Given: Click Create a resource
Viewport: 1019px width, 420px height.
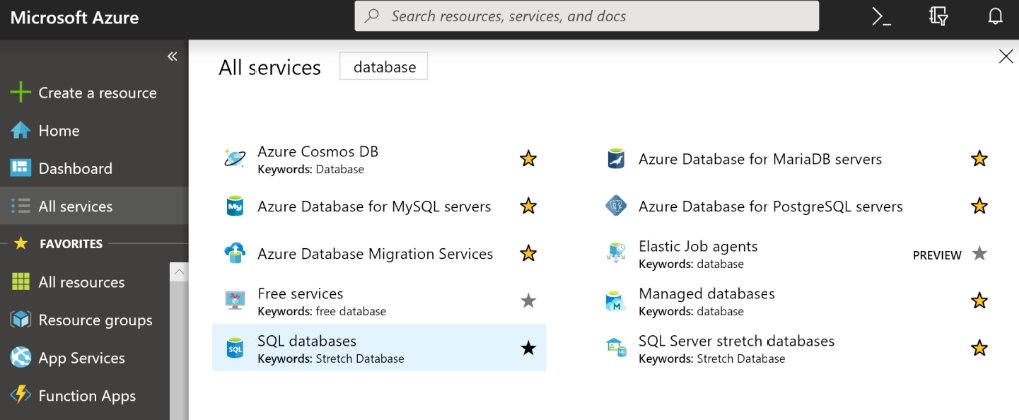Looking at the screenshot, I should pyautogui.click(x=97, y=93).
